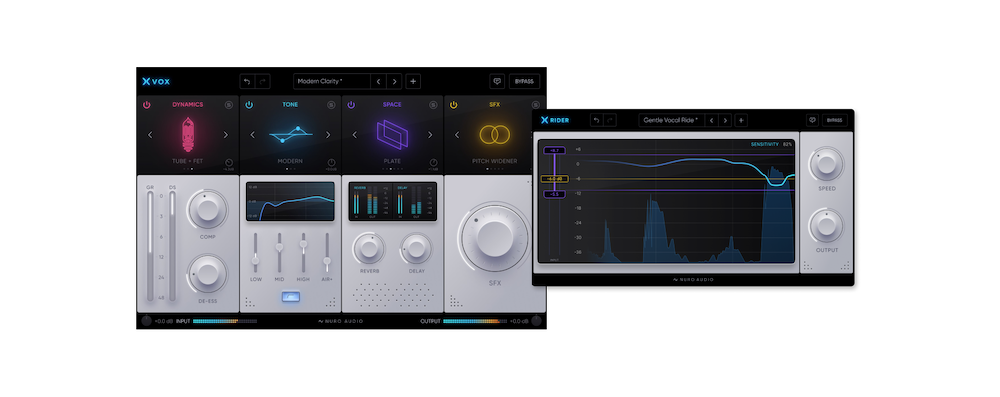Click the Low band fader in Tone
Viewport: 1000px width, 397px height.
pos(255,260)
